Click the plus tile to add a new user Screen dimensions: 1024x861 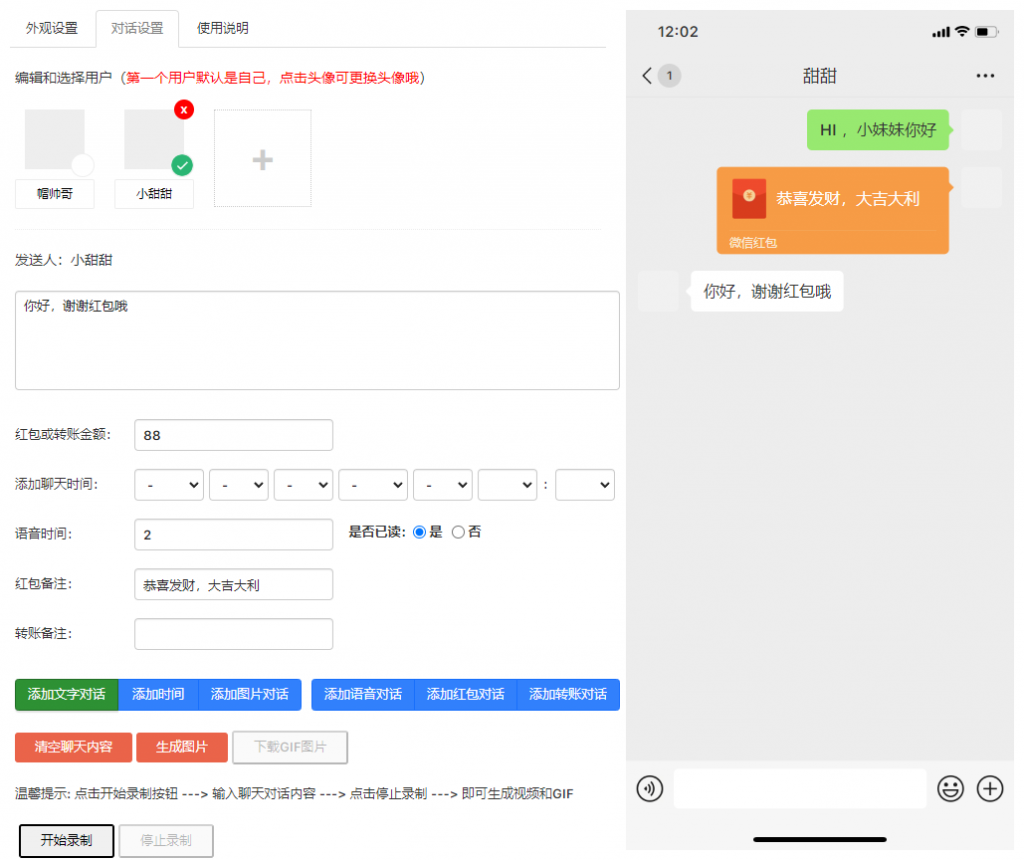[262, 157]
